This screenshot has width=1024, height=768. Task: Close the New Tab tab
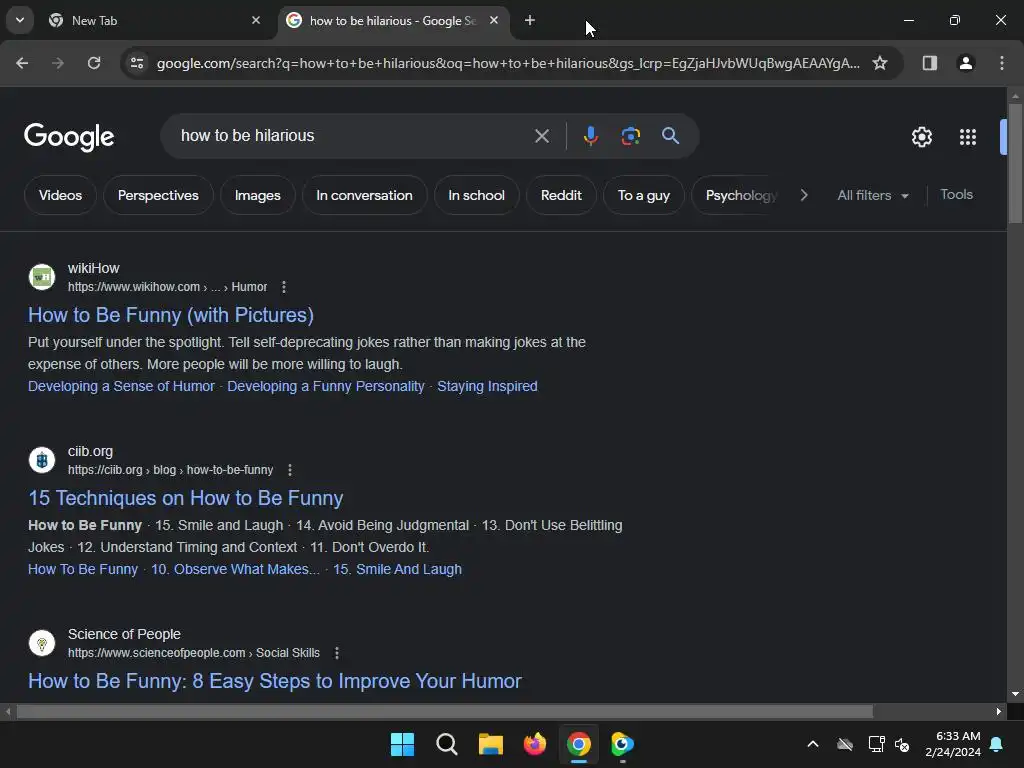tap(256, 20)
